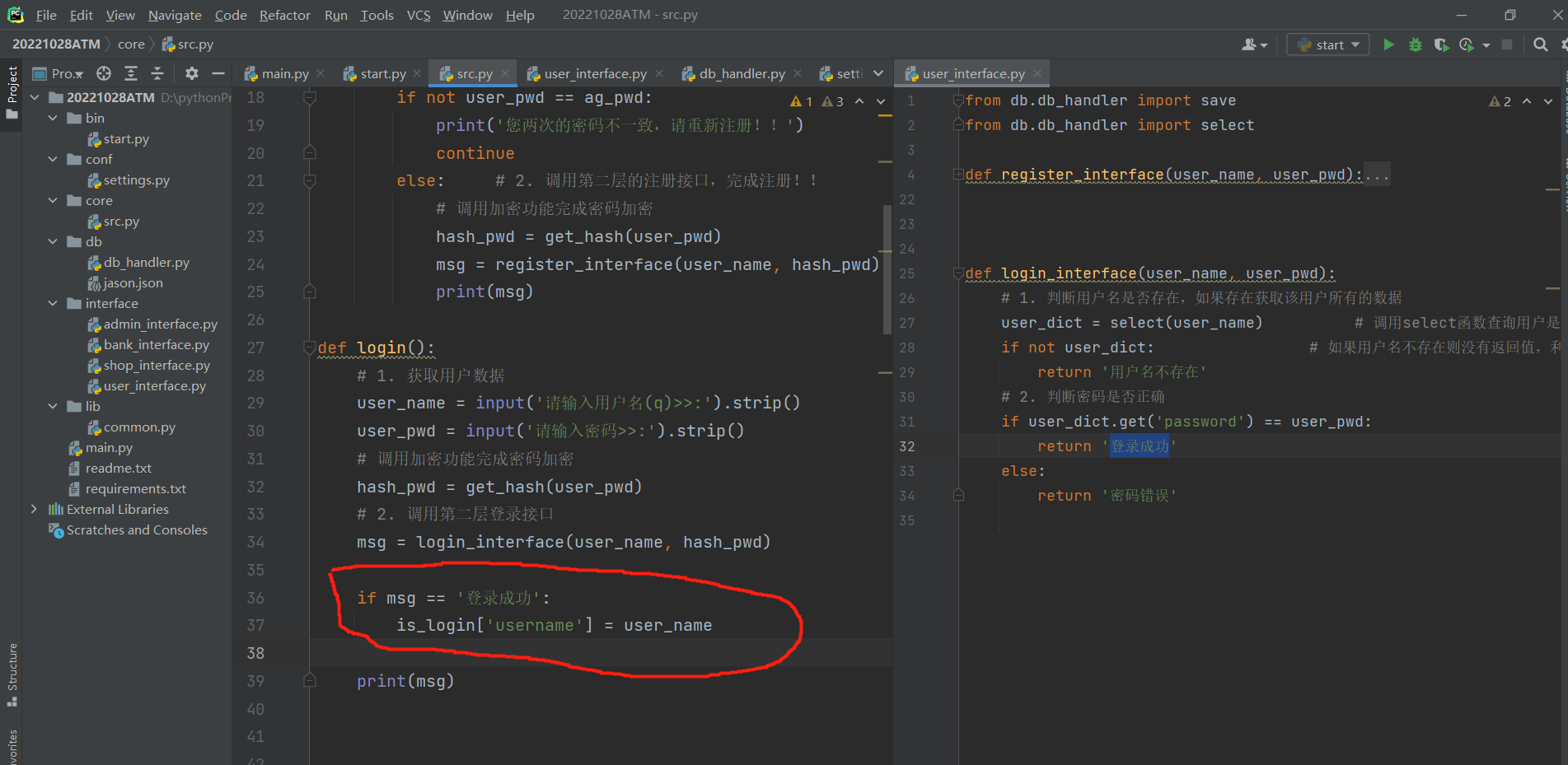Viewport: 1568px width, 765px height.
Task: Click the warning count indicator in src.py editor
Action: click(801, 101)
